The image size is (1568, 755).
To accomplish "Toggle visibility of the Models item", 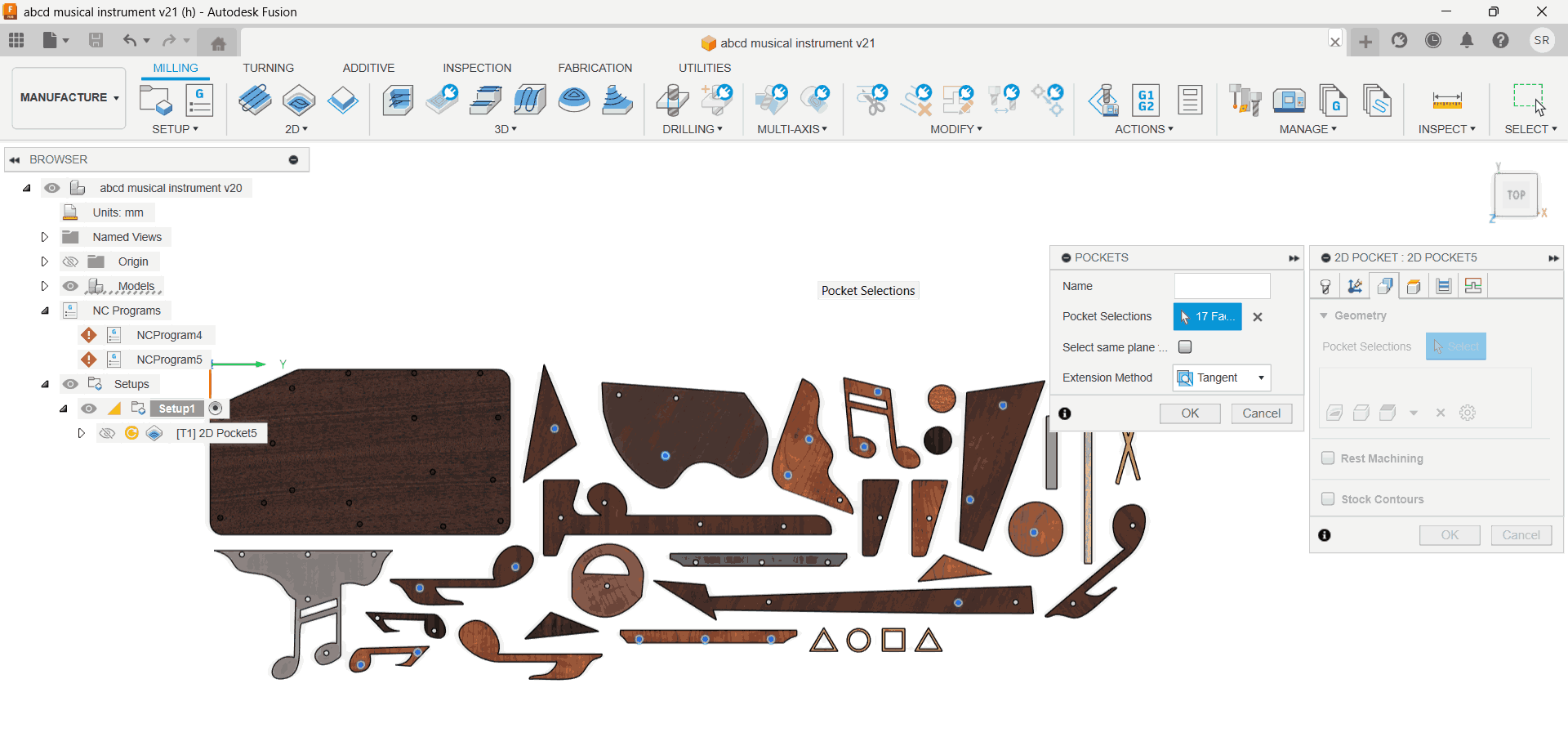I will (x=71, y=286).
